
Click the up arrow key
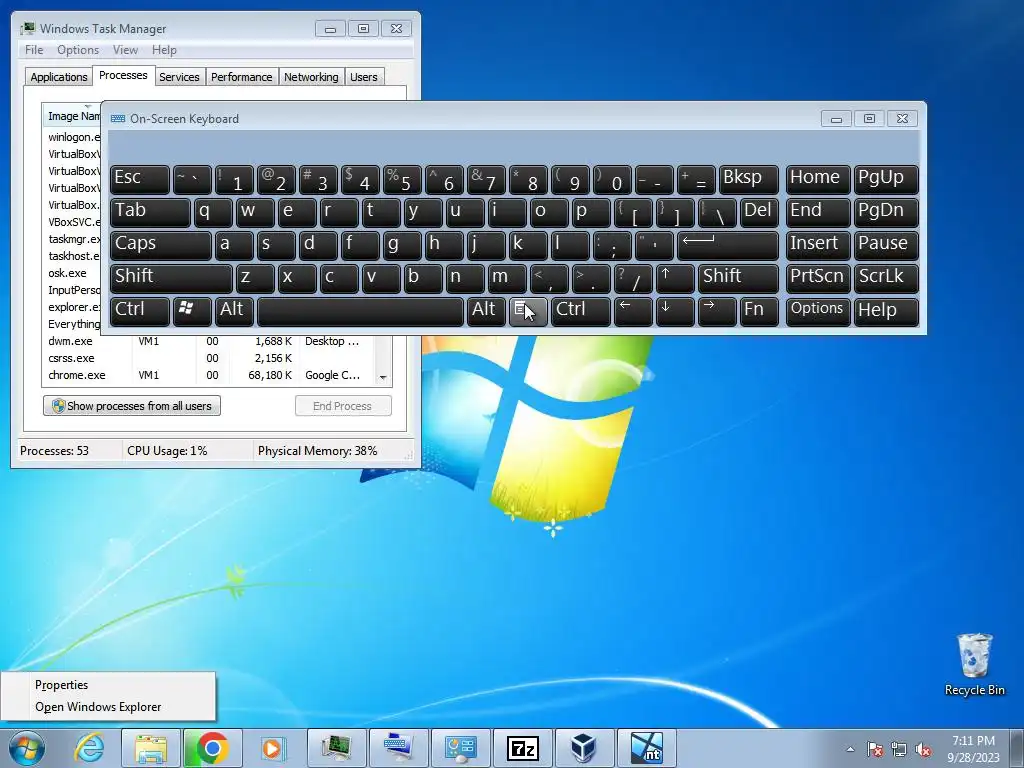click(675, 278)
